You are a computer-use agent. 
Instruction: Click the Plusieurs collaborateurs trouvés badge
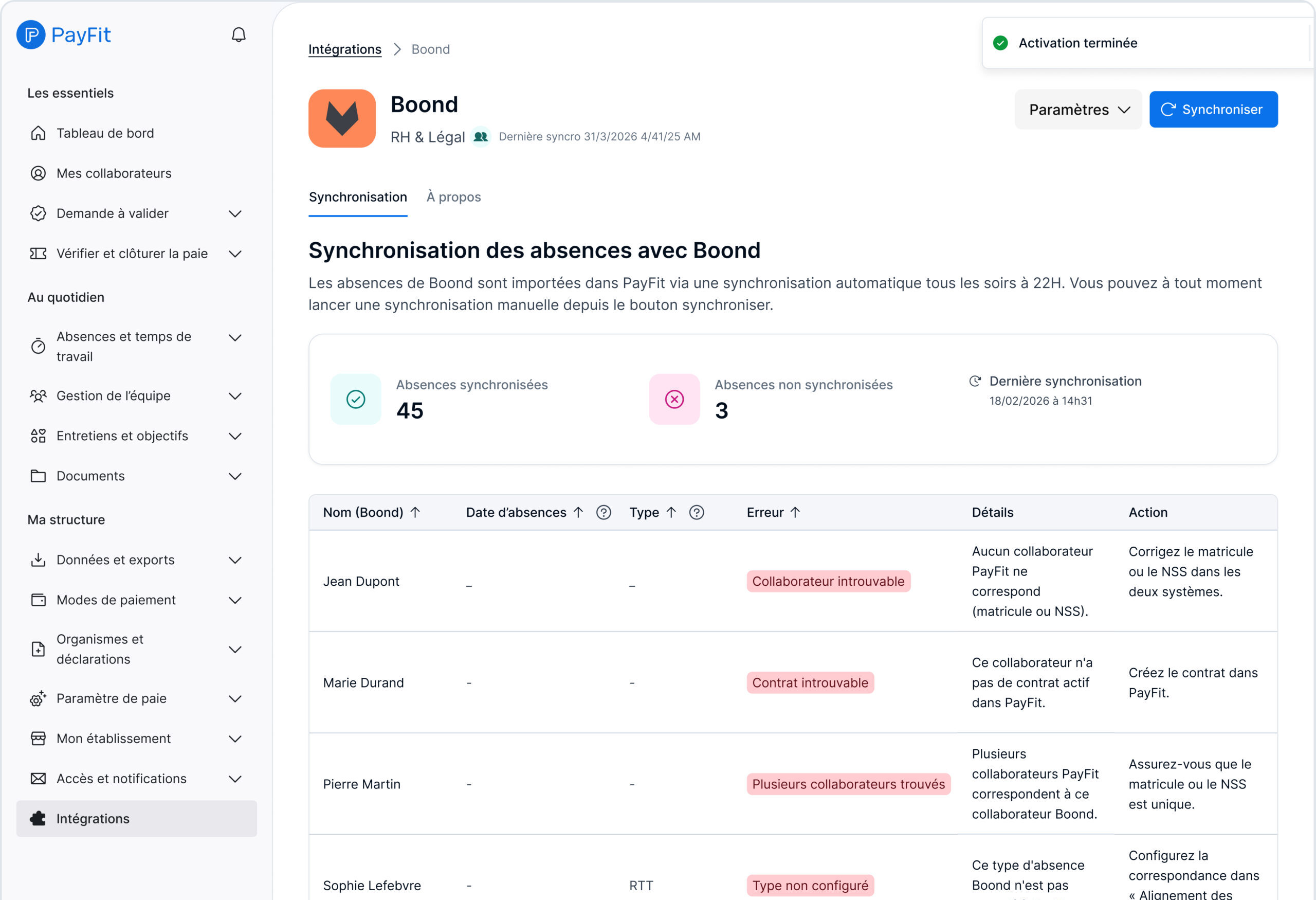tap(848, 784)
